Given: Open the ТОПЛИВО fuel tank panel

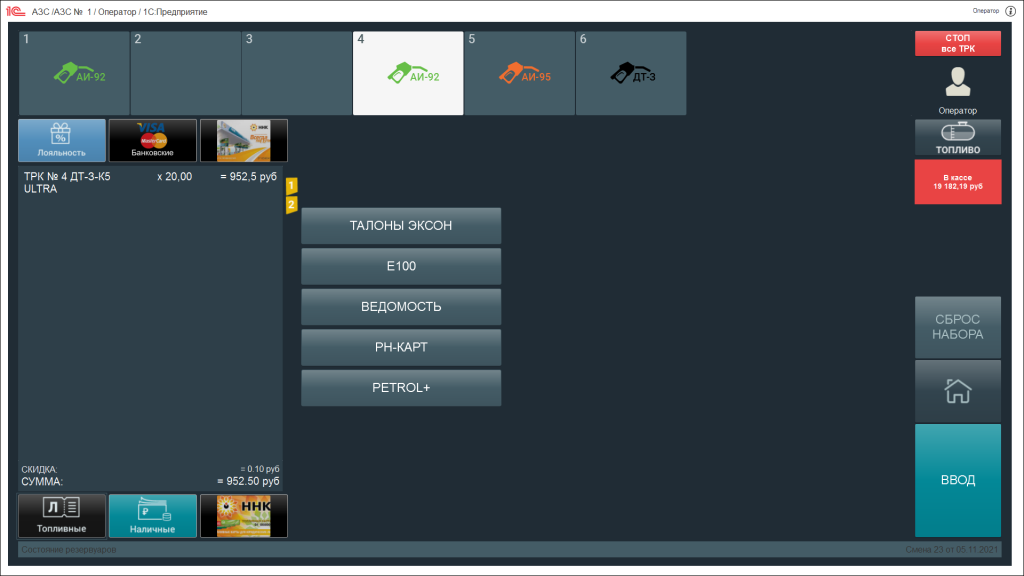Looking at the screenshot, I should click(957, 138).
